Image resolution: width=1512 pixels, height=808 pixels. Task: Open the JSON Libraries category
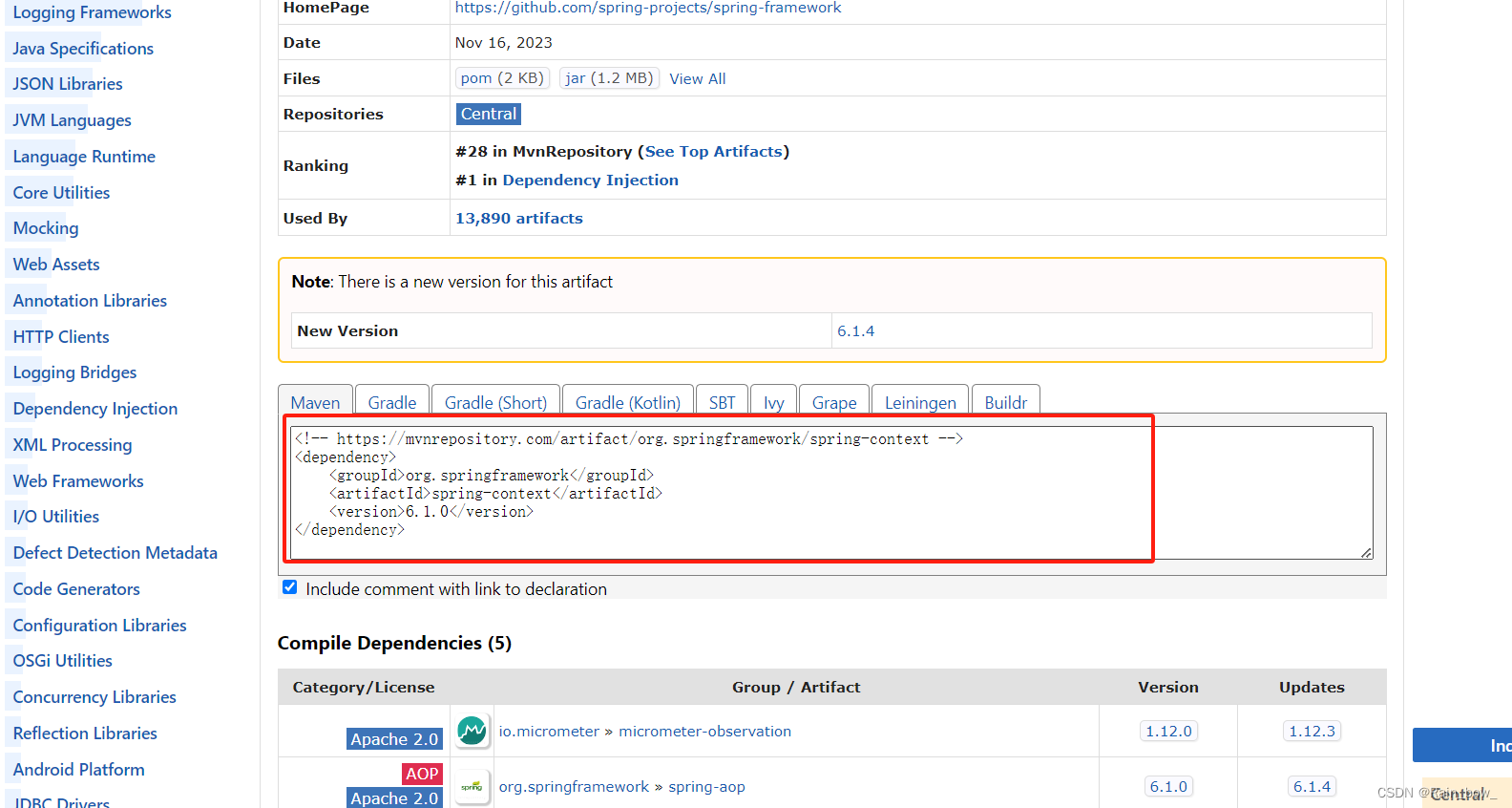(x=68, y=84)
